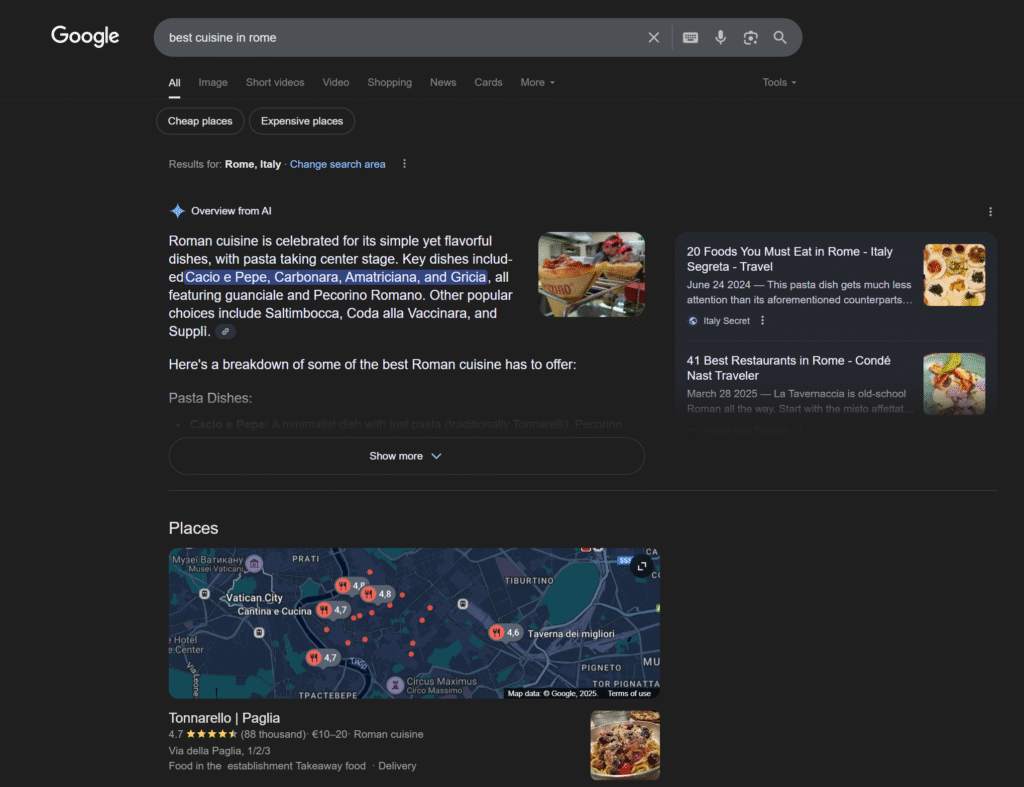
Task: Click the 'Vatican City' map label
Action: pos(255,598)
